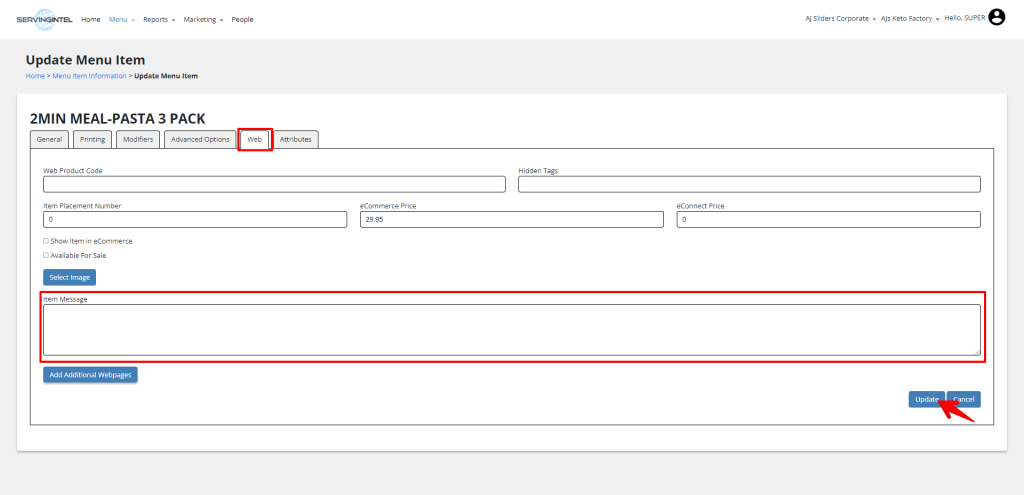Focus the eCommerce Price field

511,219
